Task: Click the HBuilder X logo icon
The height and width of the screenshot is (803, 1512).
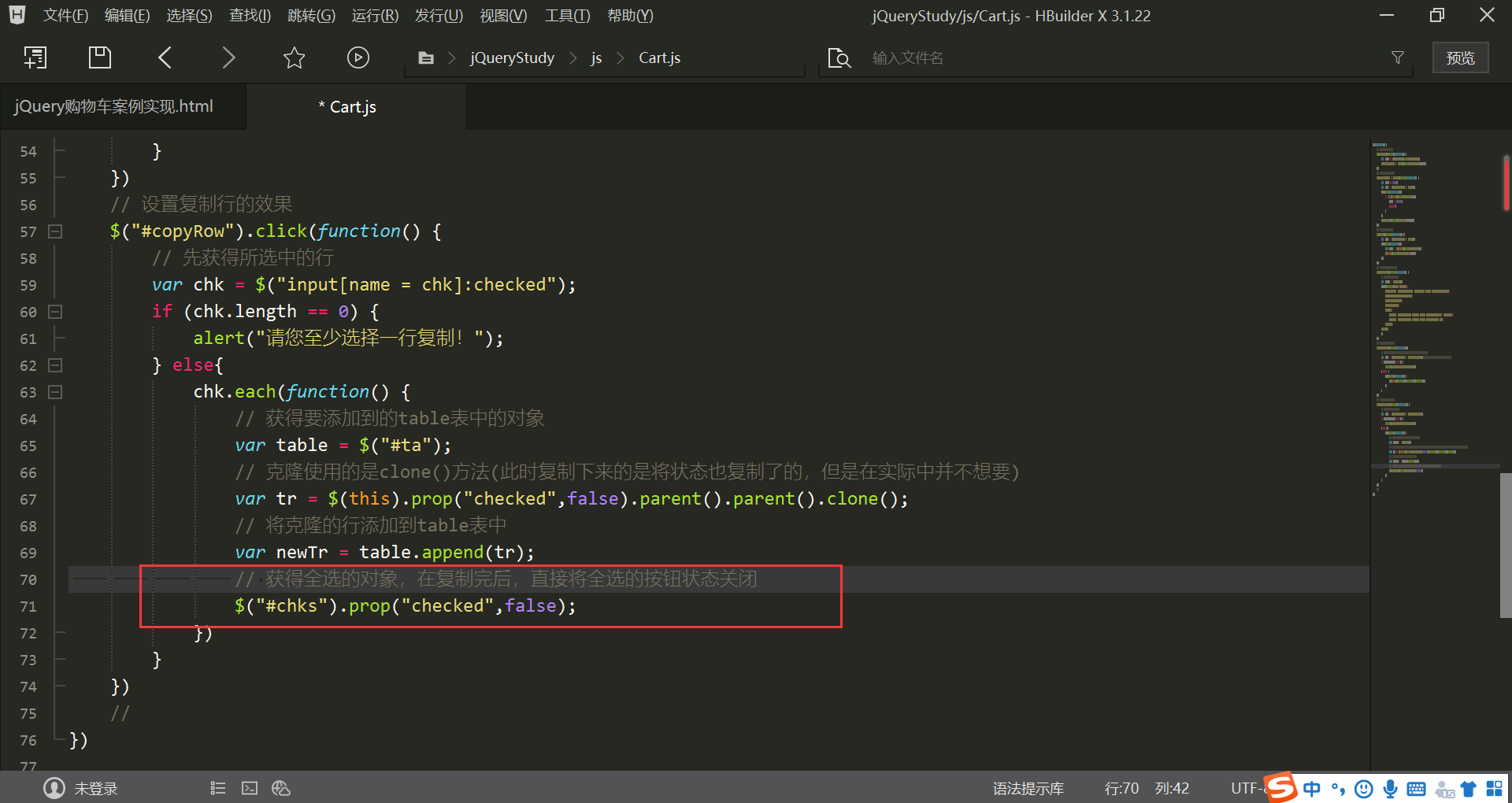Action: coord(17,15)
